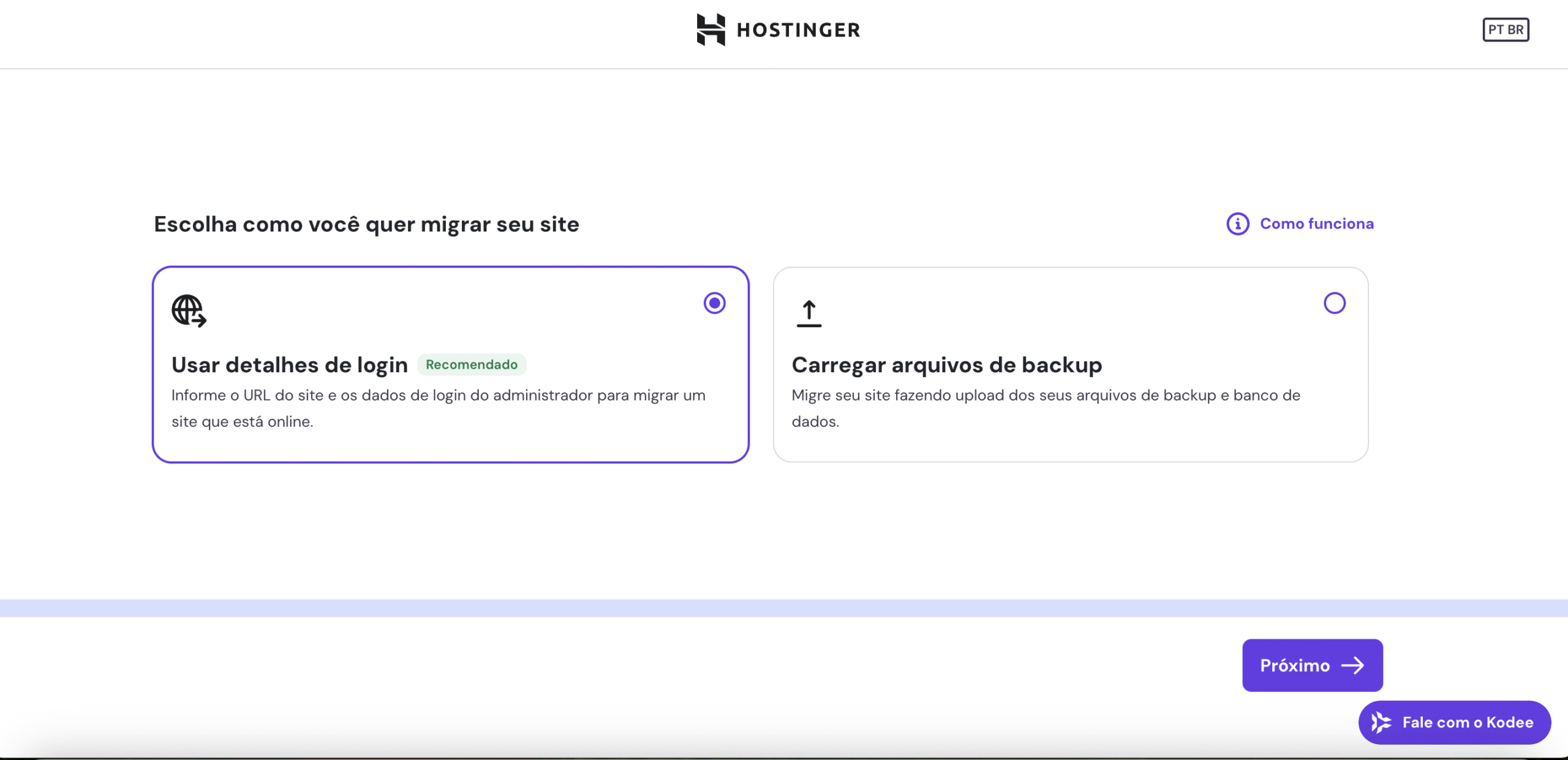1568x760 pixels.
Task: Open the Fale com o Kodee chat
Action: 1468,723
